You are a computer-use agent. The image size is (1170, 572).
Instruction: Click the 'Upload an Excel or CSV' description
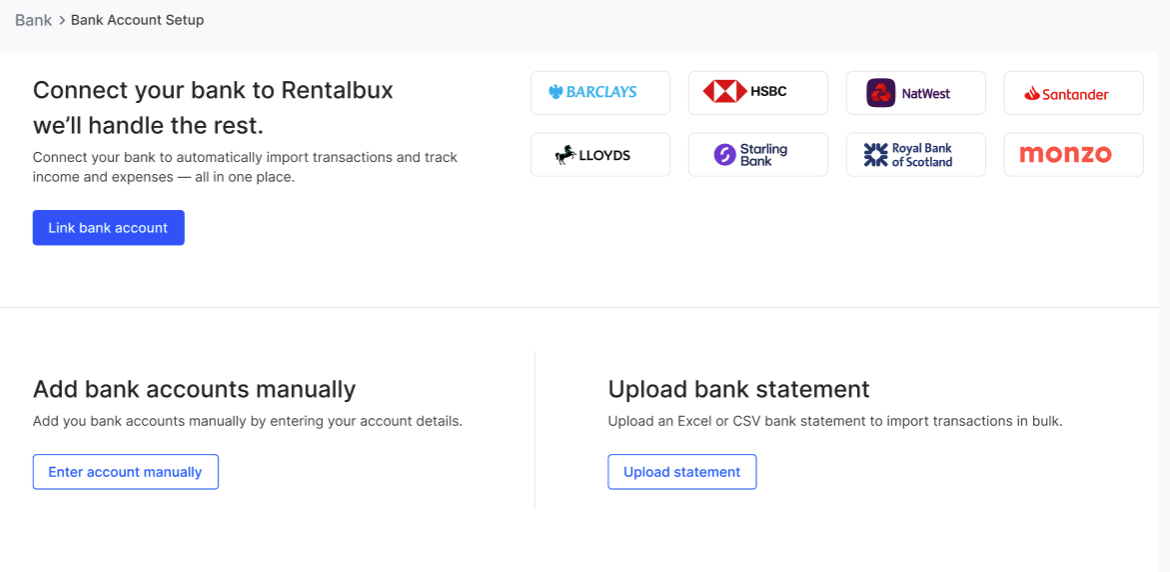(835, 421)
